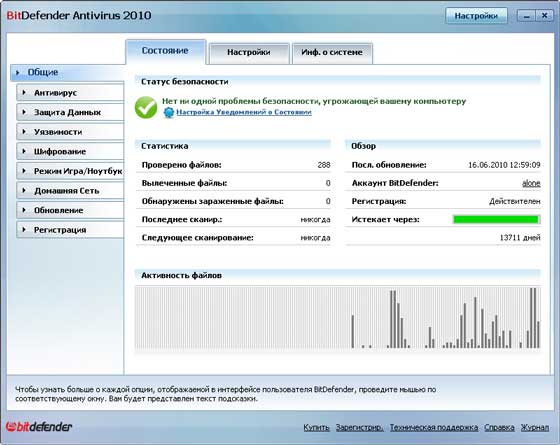Click the Последнее сканир. row label
Screen dimensions: 560x445
click(182, 219)
